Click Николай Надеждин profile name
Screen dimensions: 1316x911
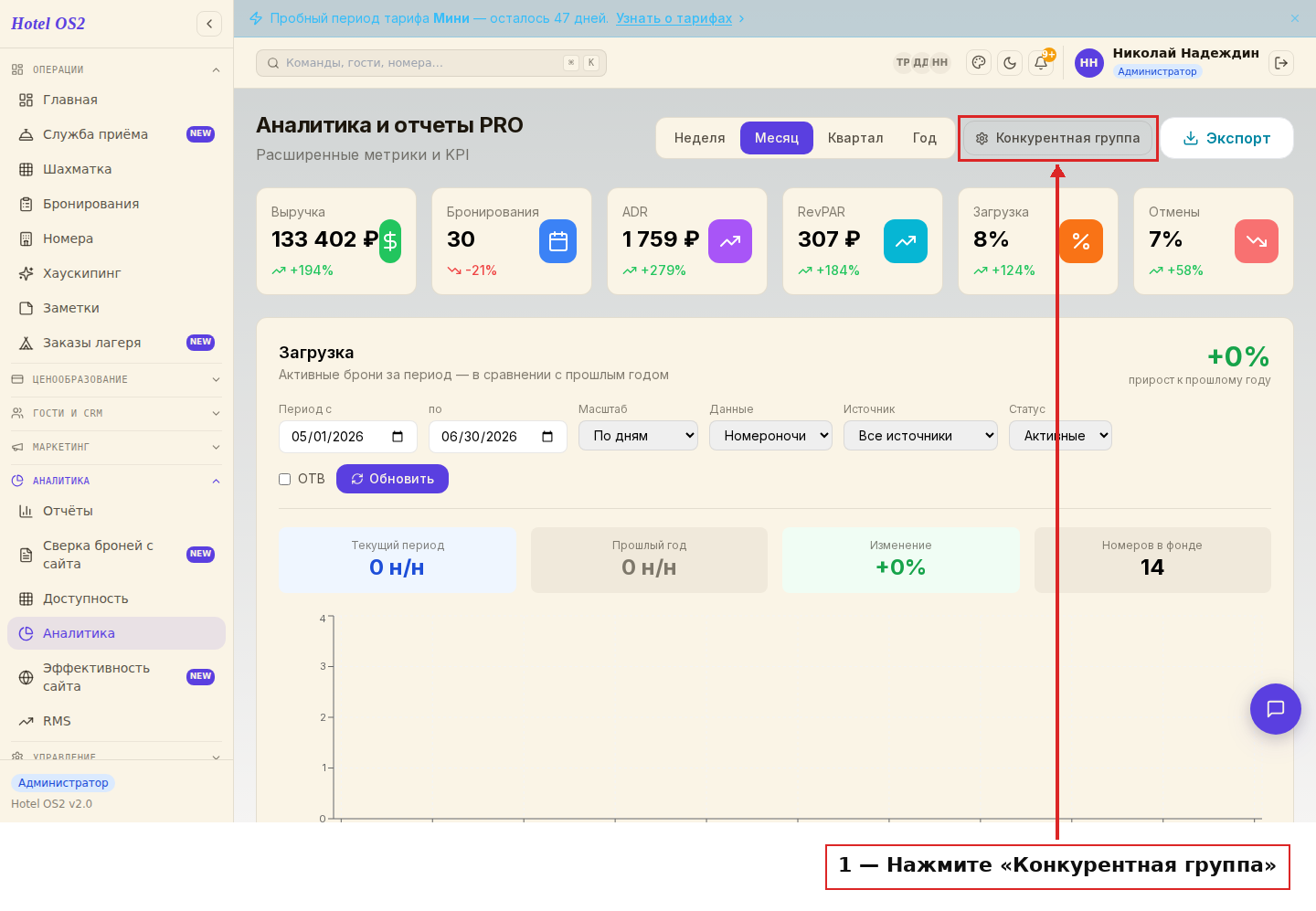pyautogui.click(x=1185, y=53)
